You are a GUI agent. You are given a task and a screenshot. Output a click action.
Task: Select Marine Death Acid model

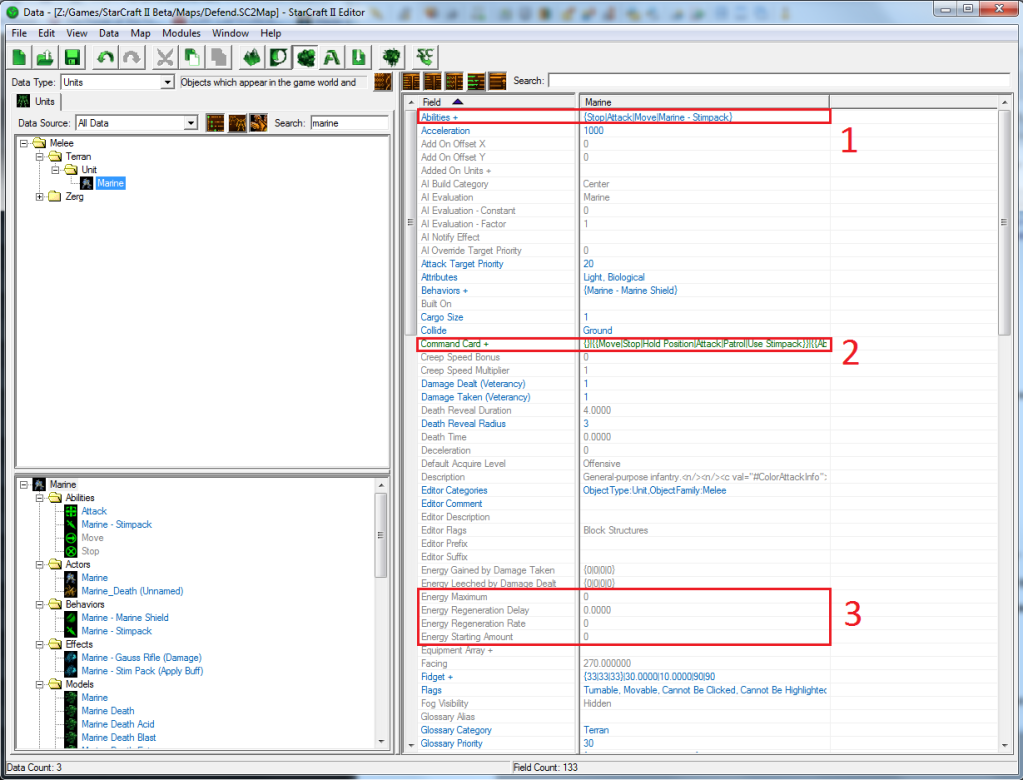tap(118, 724)
